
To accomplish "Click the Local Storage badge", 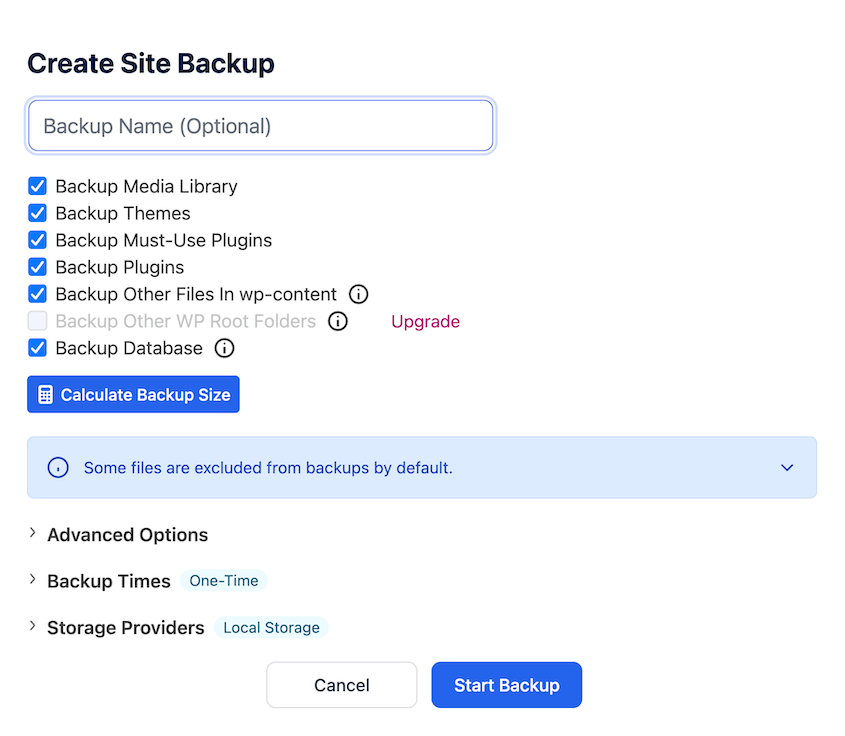I will tap(271, 628).
